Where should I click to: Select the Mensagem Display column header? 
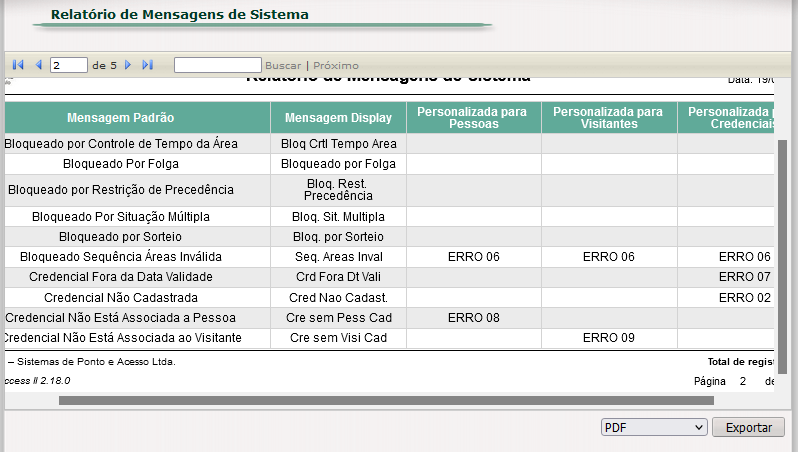(338, 118)
